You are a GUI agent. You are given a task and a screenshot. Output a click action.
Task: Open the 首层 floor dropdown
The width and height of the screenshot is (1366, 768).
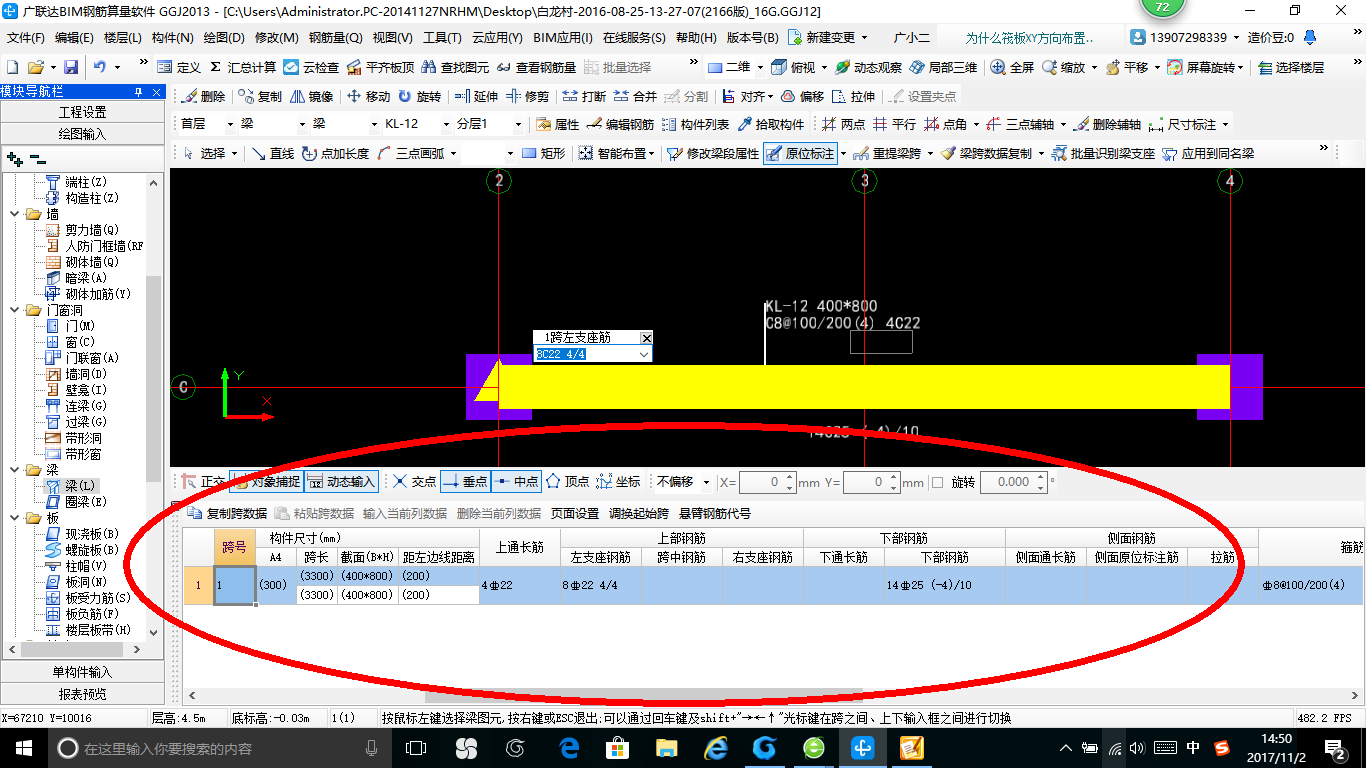pyautogui.click(x=231, y=124)
